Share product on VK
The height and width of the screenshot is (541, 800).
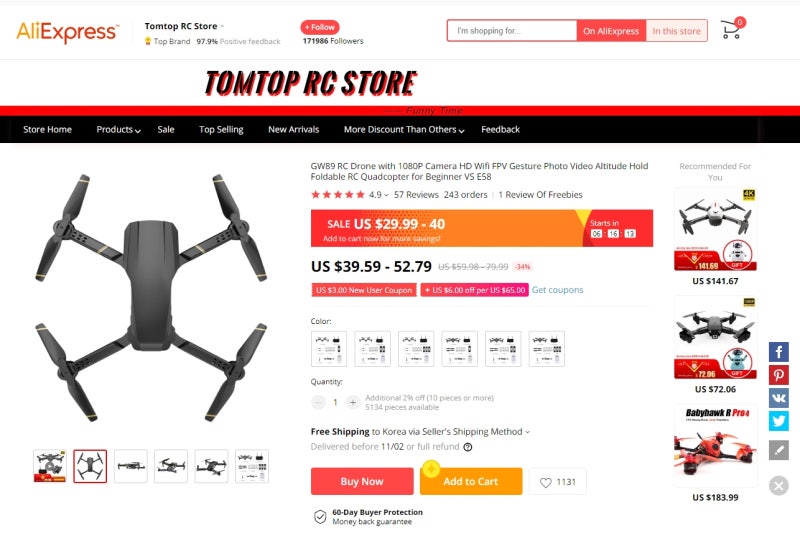779,398
